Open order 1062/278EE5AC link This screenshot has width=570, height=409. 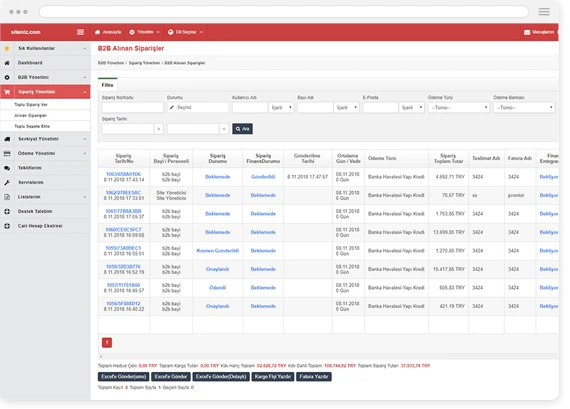click(x=123, y=193)
